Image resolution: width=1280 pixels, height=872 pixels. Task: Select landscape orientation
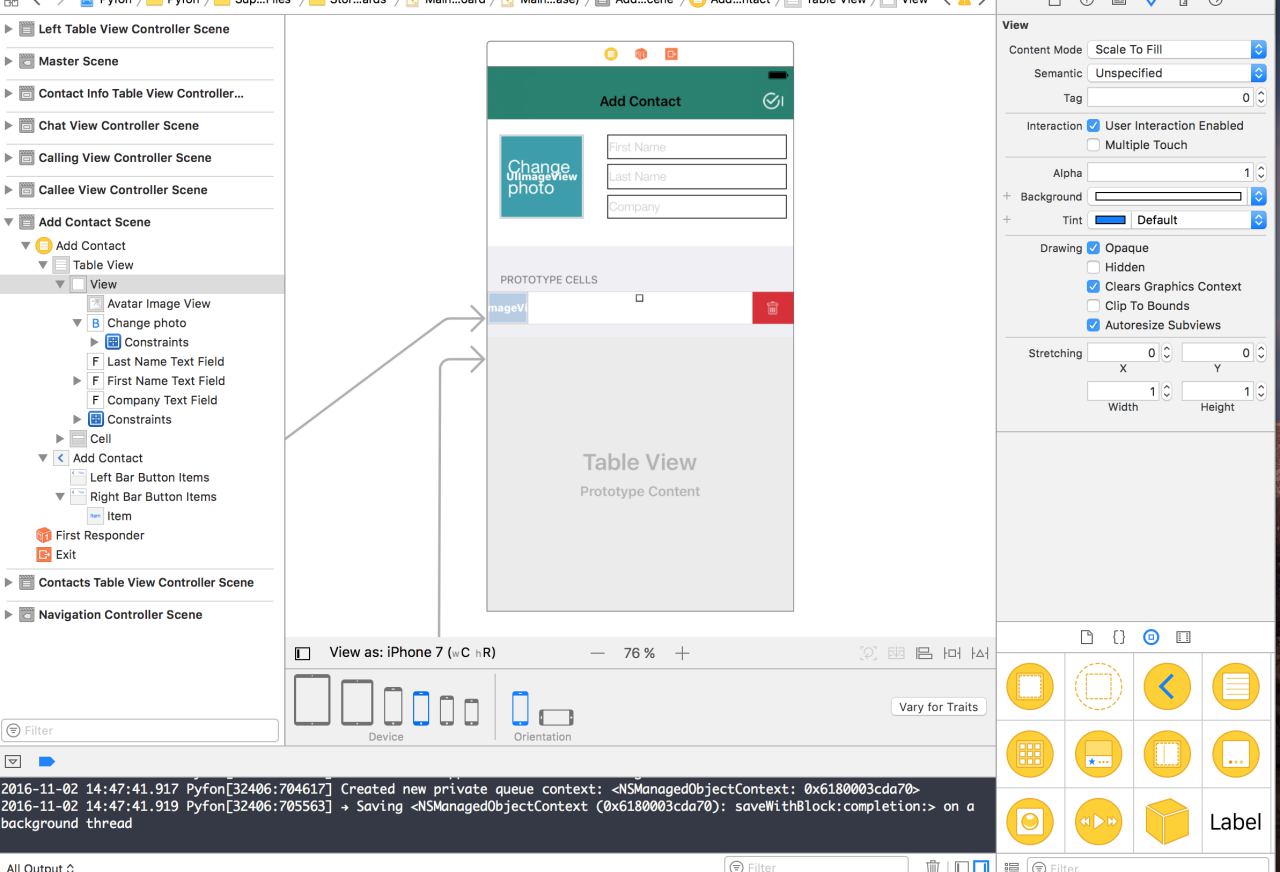tap(557, 716)
